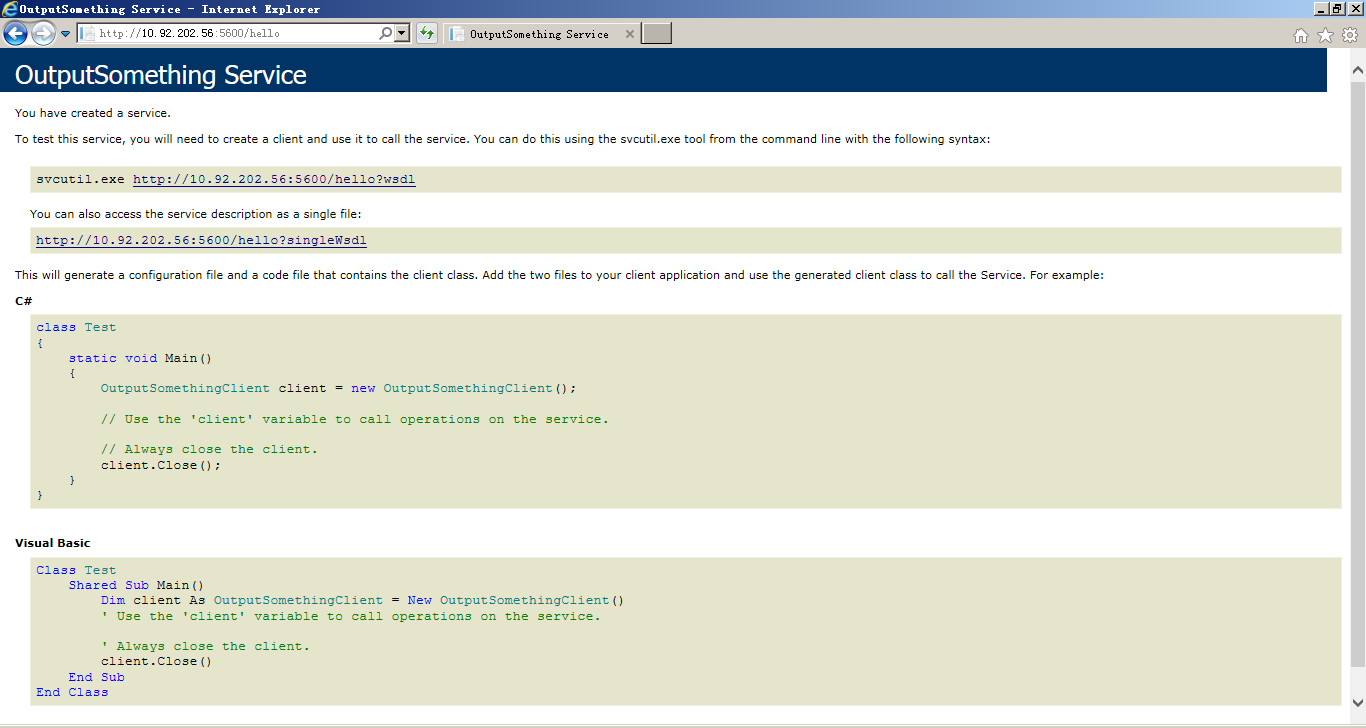Minimize the Internet Explorer window
1366x728 pixels.
point(1320,9)
